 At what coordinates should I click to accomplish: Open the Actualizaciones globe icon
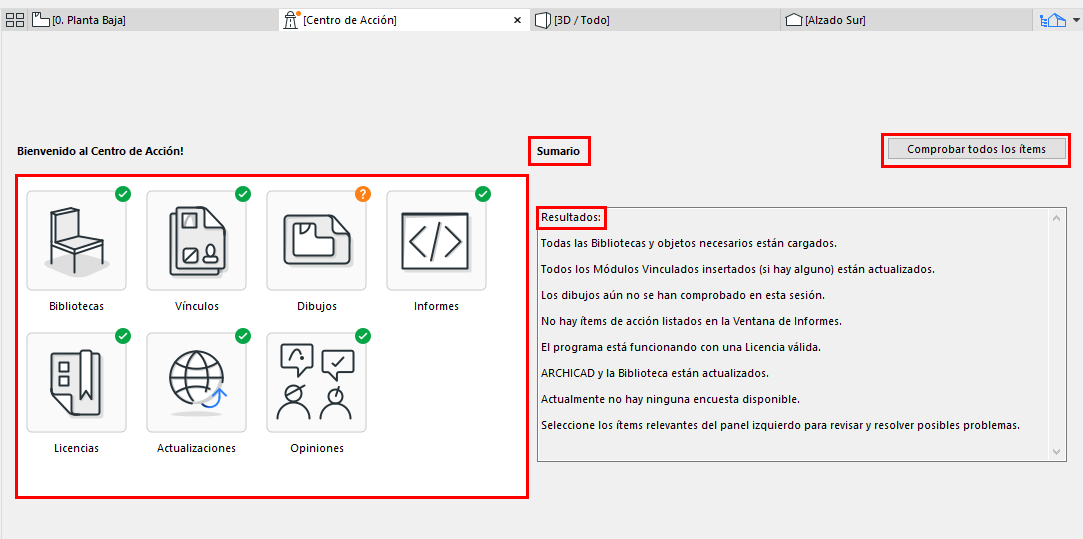tap(197, 383)
